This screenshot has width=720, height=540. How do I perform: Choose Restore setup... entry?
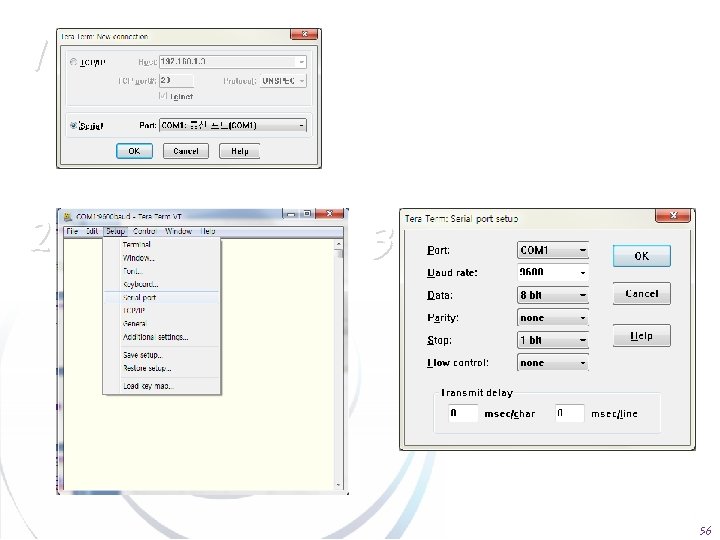point(162,368)
